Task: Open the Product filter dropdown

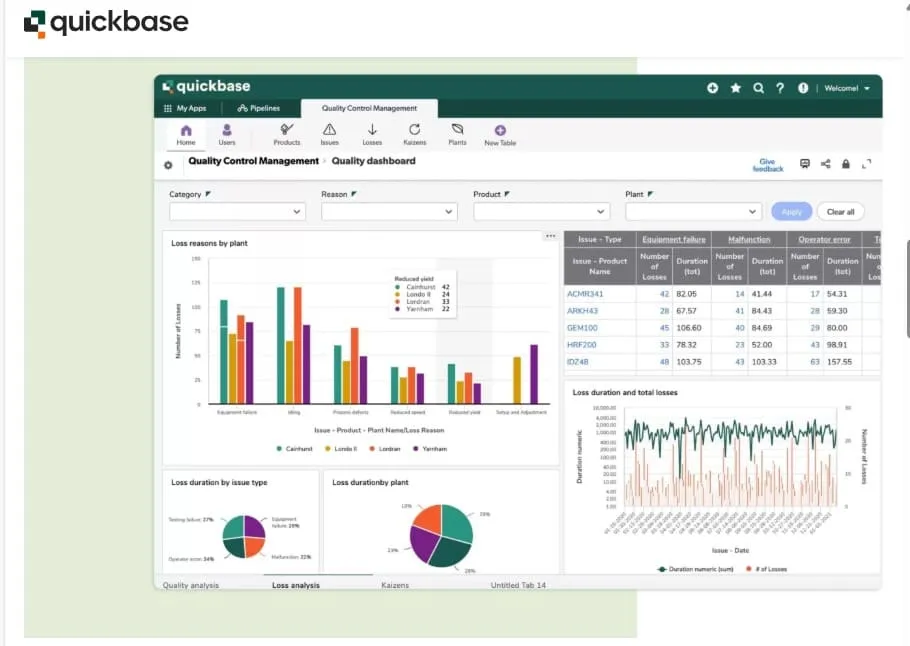Action: (x=541, y=212)
